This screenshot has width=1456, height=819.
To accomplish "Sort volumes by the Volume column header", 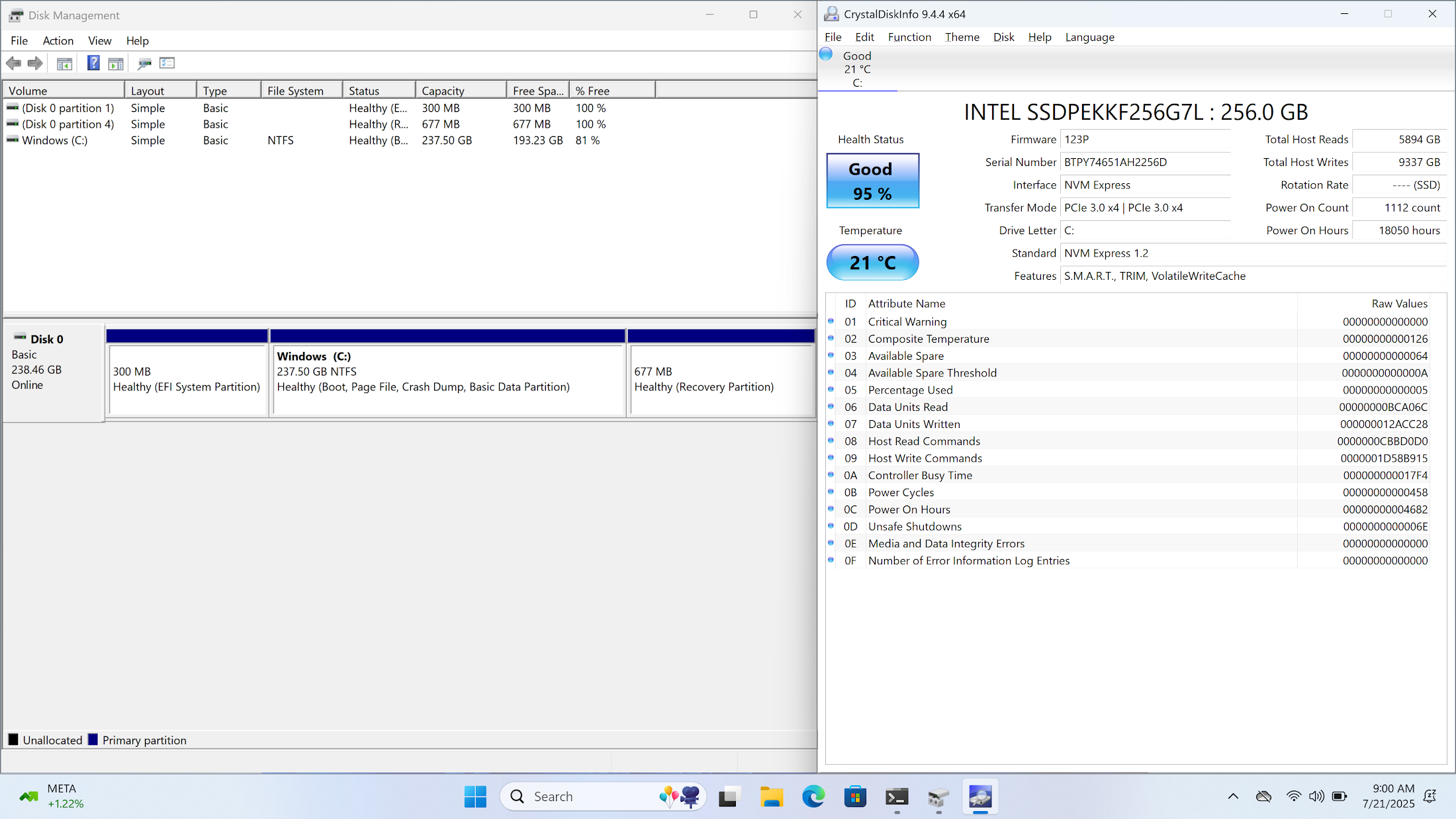I will [x=64, y=91].
